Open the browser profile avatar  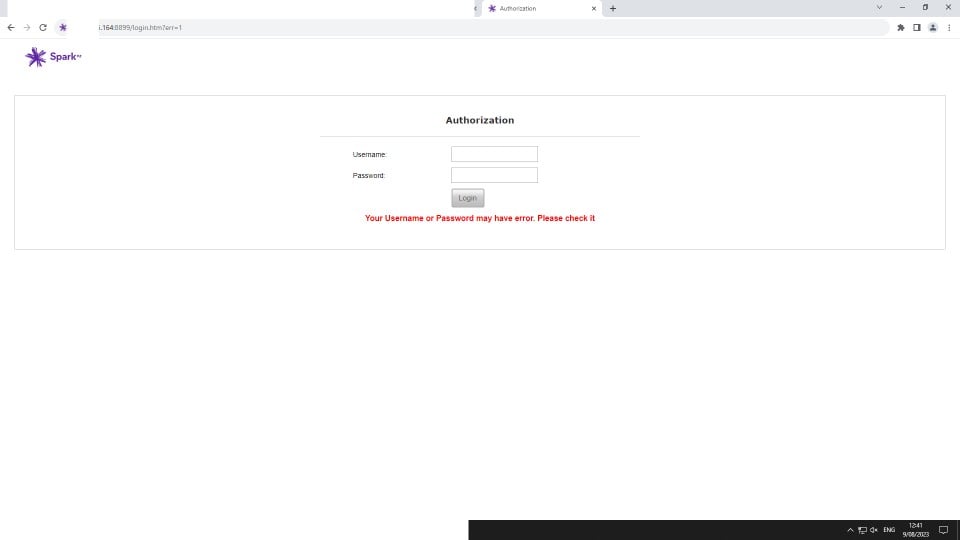point(932,28)
